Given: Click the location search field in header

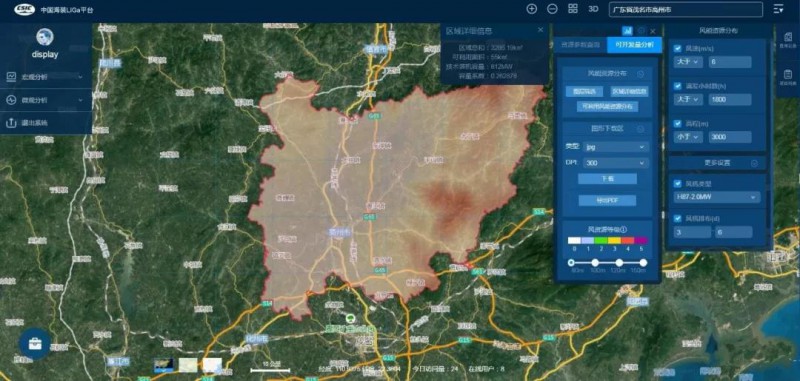Looking at the screenshot, I should pos(686,10).
